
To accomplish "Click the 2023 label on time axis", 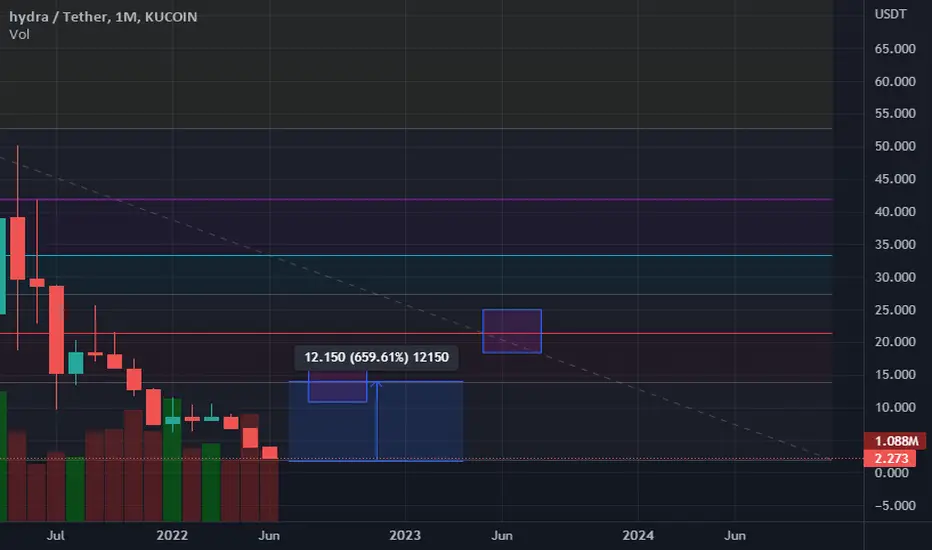I will [x=405, y=536].
